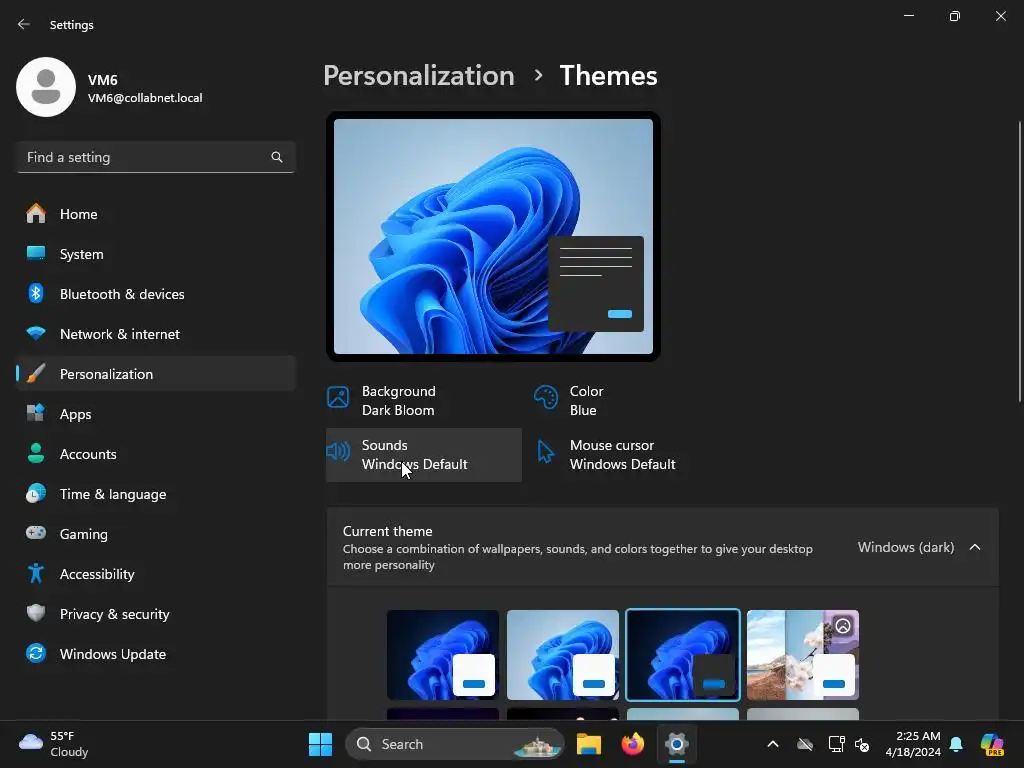Image resolution: width=1024 pixels, height=768 pixels.
Task: Open the VM6 user profile avatar
Action: pyautogui.click(x=46, y=87)
